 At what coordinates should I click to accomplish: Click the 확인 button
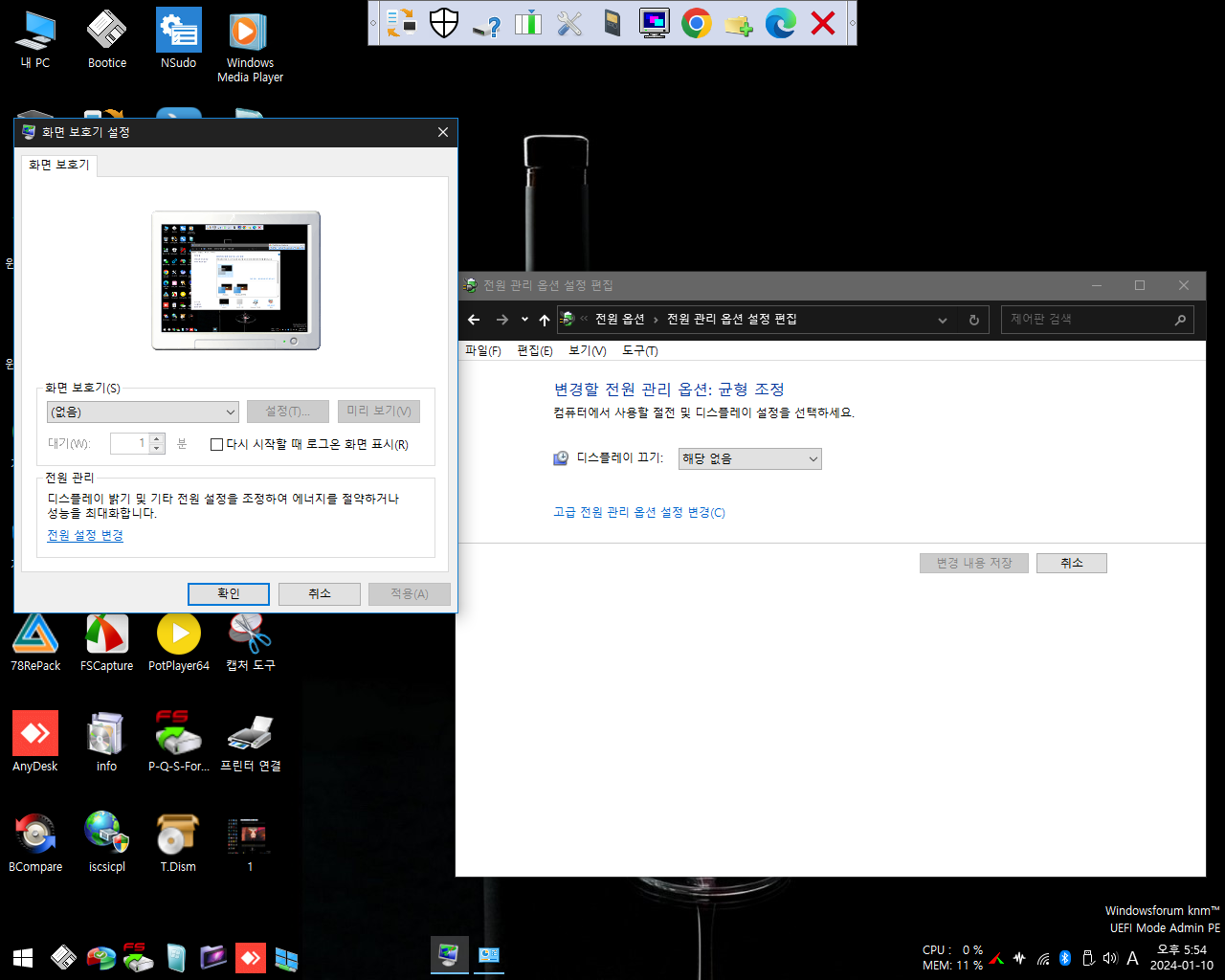pos(229,593)
